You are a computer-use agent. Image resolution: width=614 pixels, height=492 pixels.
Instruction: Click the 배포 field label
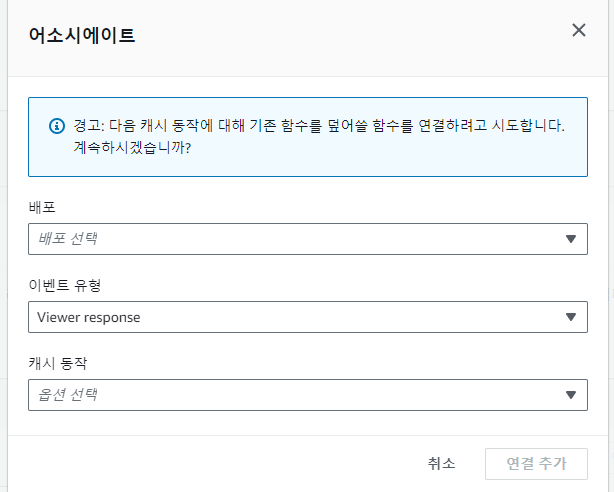[42, 207]
